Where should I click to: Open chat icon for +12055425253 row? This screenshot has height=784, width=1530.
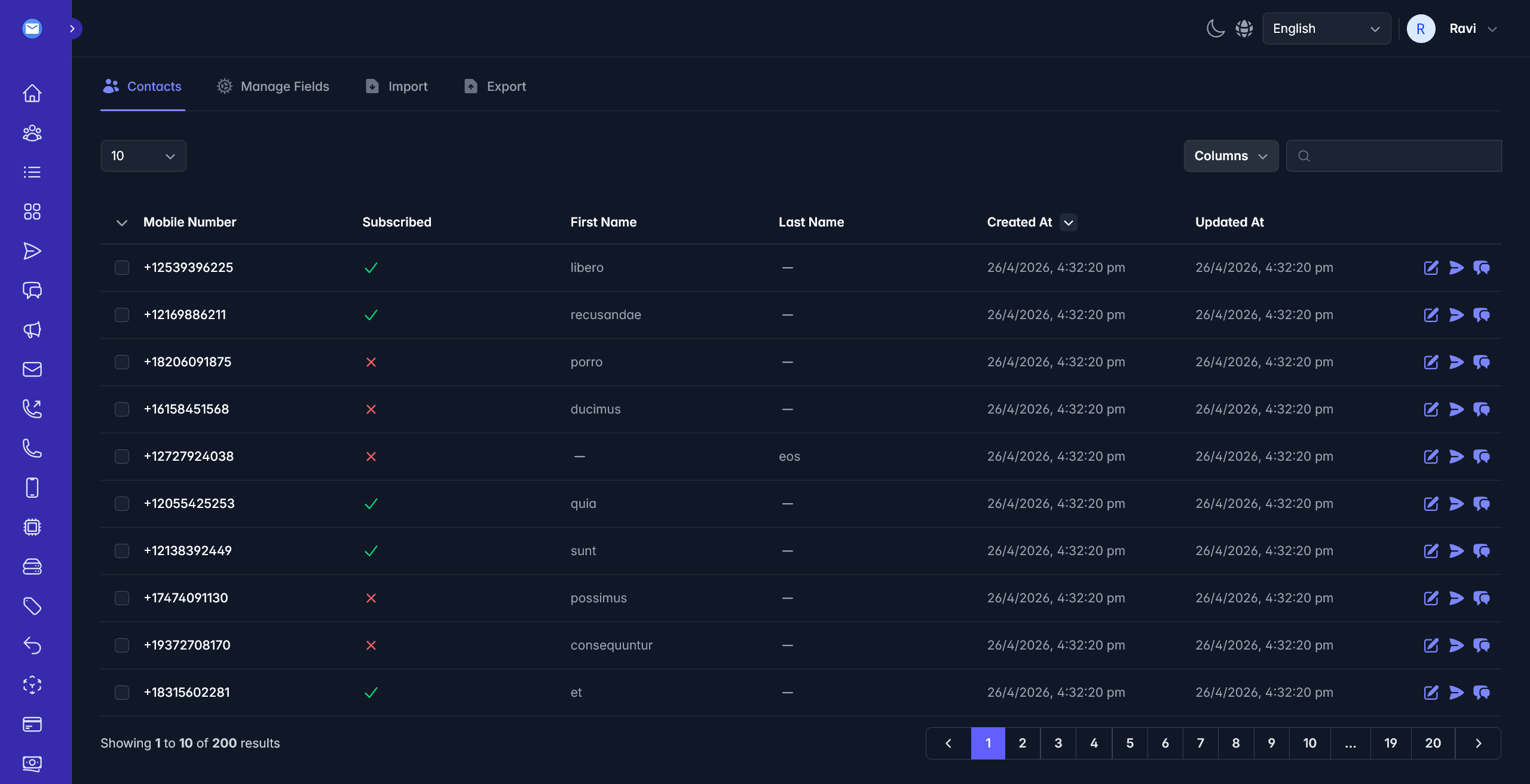point(1482,504)
